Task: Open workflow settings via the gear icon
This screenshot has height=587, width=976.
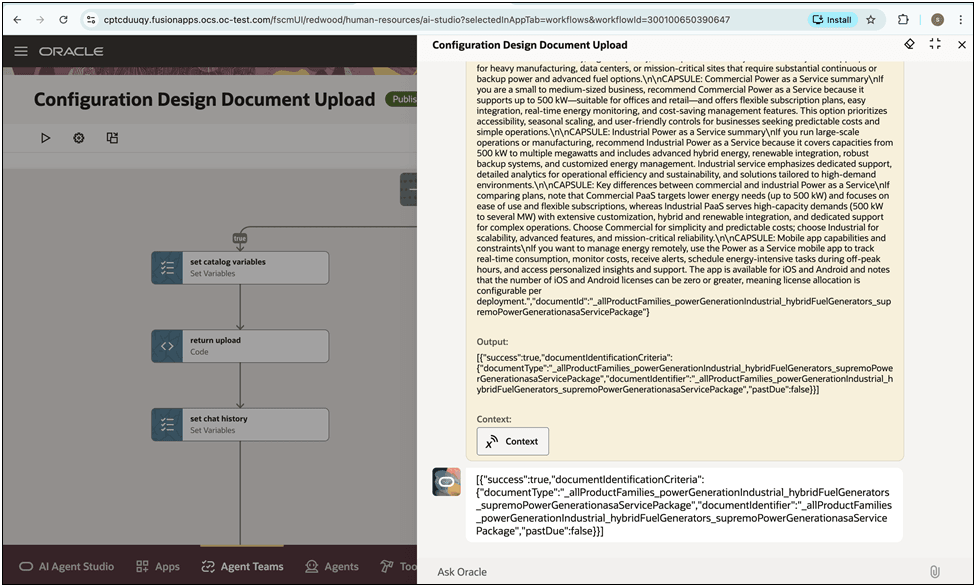Action: (x=78, y=138)
